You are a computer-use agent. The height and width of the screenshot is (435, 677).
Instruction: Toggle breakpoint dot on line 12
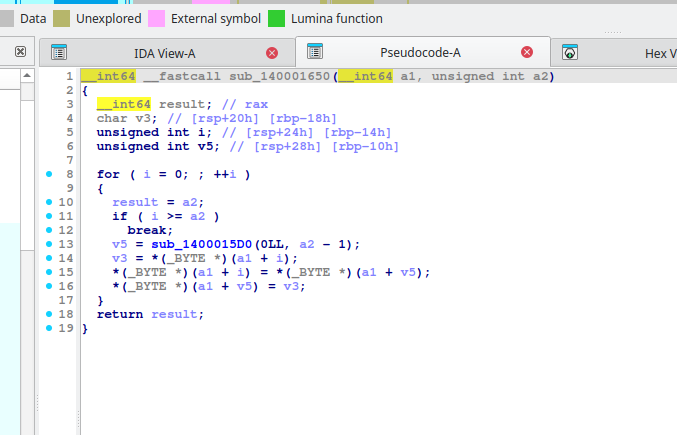49,230
